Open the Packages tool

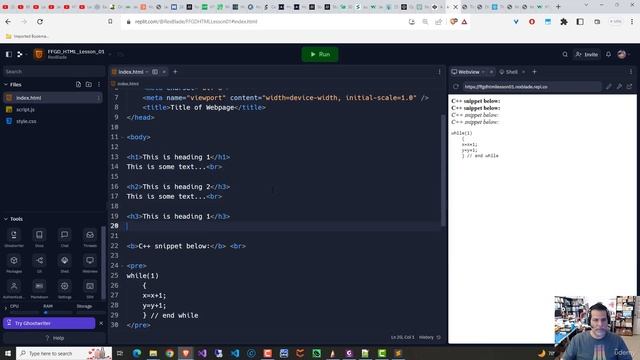(14, 264)
